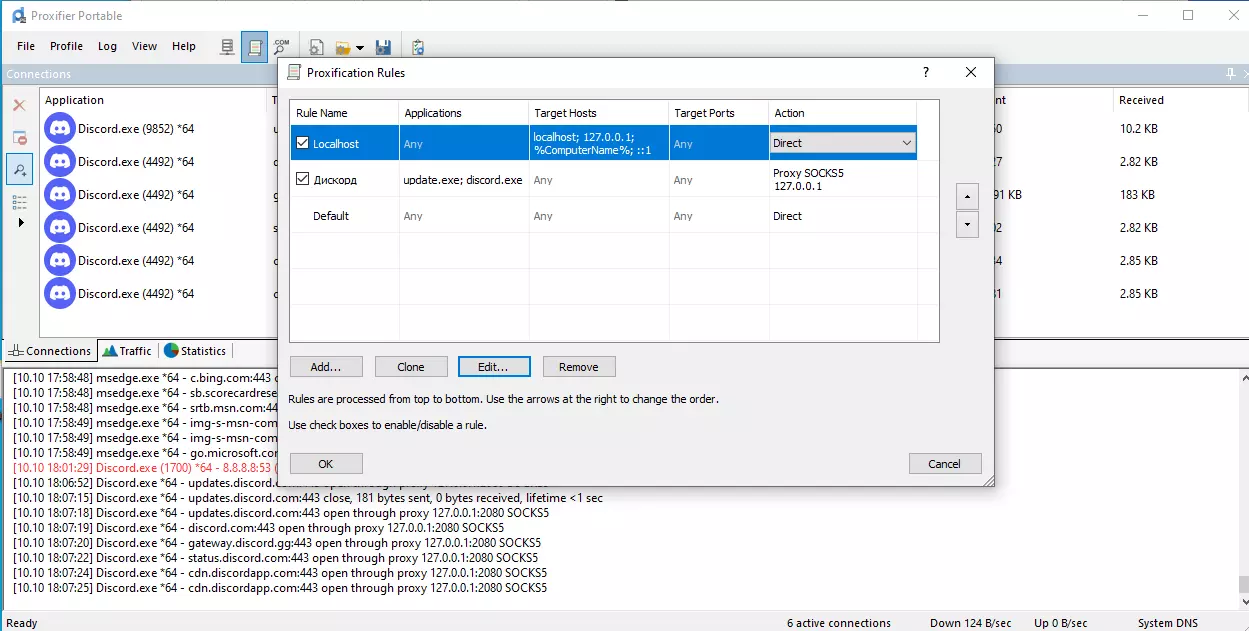Move the rule down with arrow button
The height and width of the screenshot is (631, 1249).
pos(967,225)
